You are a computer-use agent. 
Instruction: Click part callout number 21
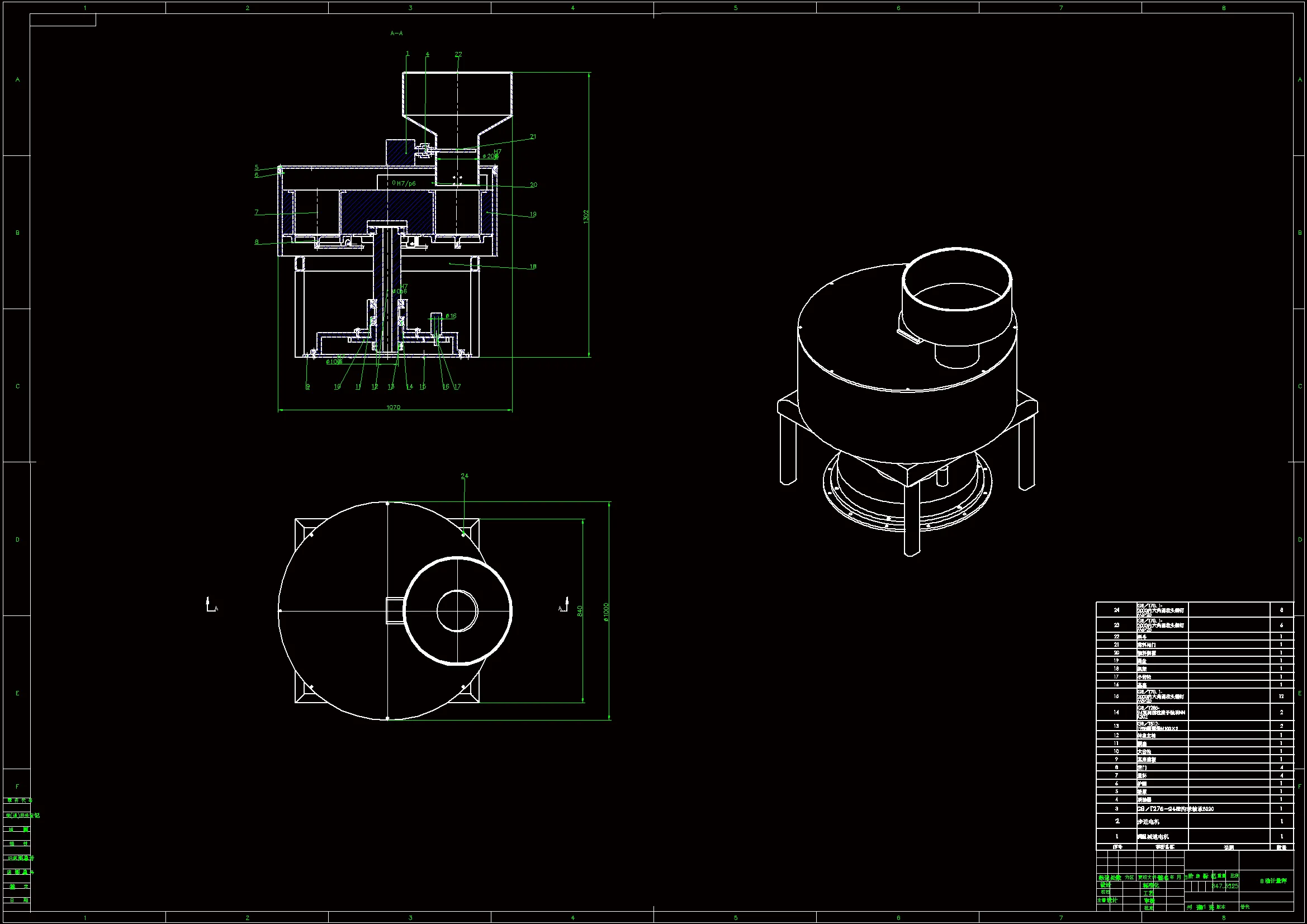point(533,136)
